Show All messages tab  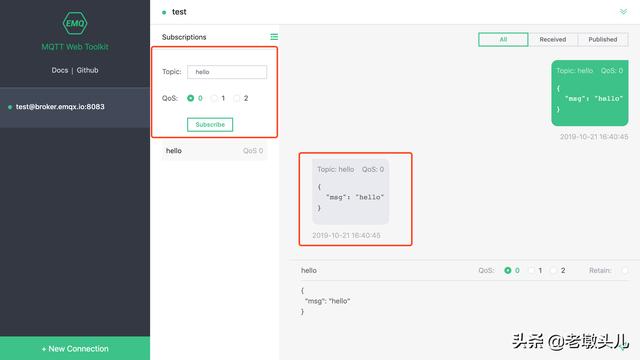[x=503, y=40]
